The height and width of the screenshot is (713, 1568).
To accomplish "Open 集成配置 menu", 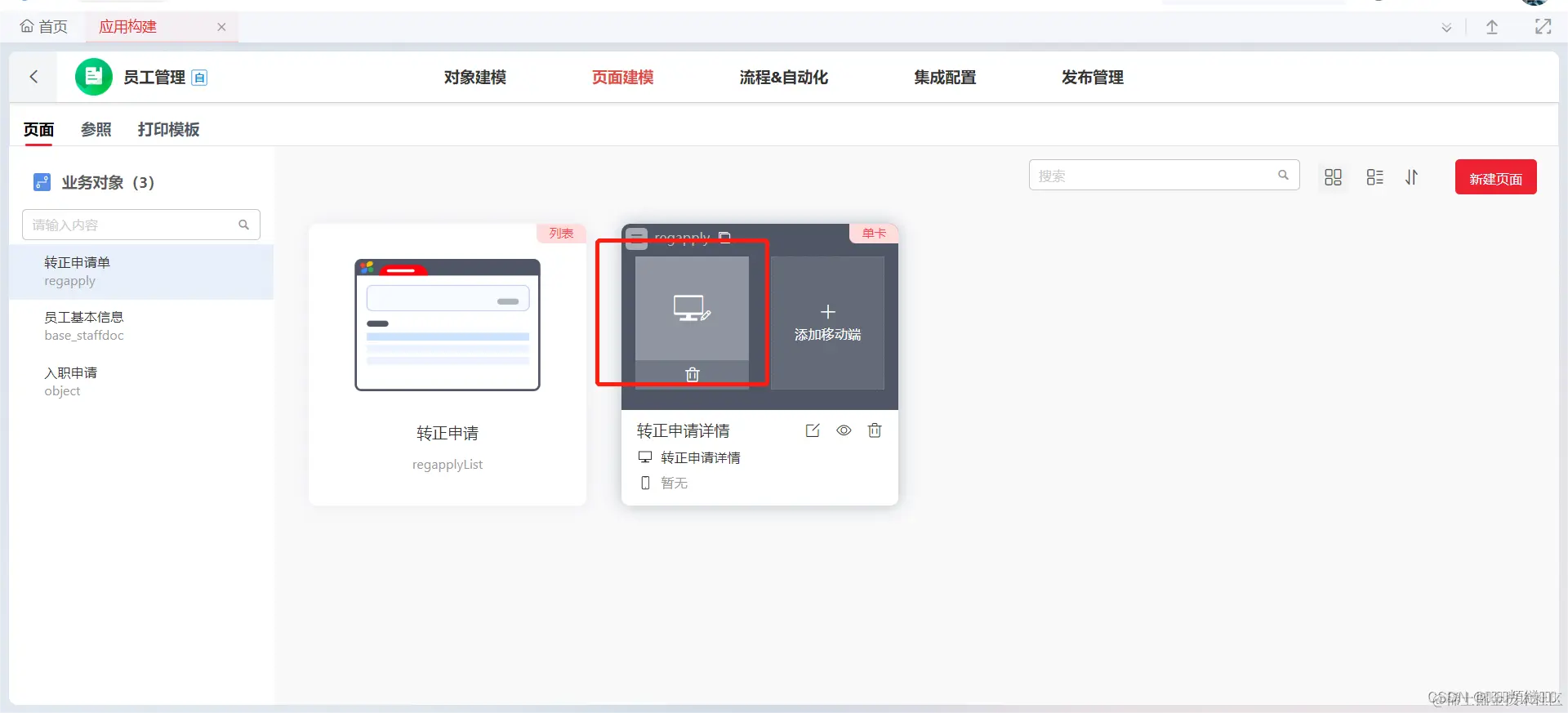I will click(945, 78).
